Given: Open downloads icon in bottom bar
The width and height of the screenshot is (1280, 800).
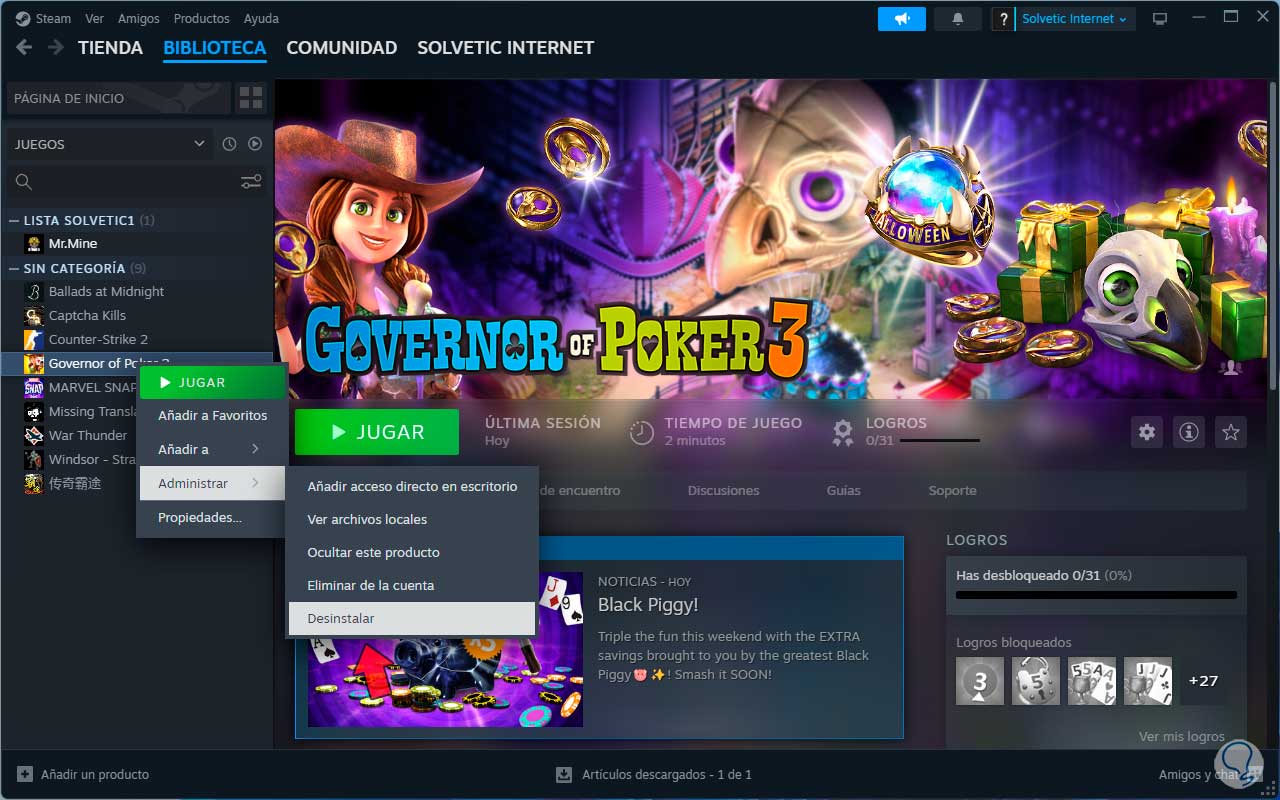Looking at the screenshot, I should [x=564, y=774].
